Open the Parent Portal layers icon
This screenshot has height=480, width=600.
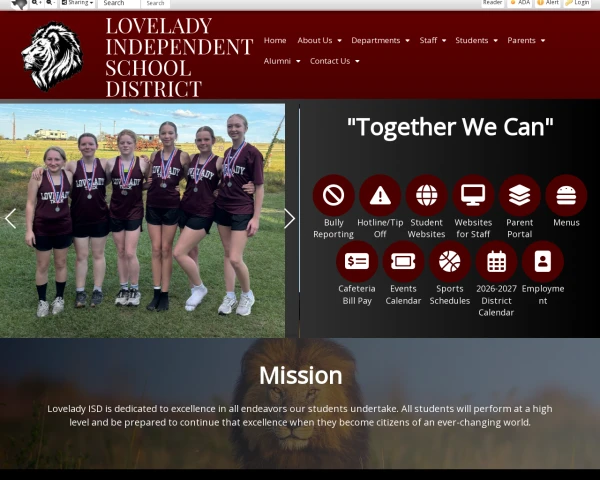[x=520, y=195]
